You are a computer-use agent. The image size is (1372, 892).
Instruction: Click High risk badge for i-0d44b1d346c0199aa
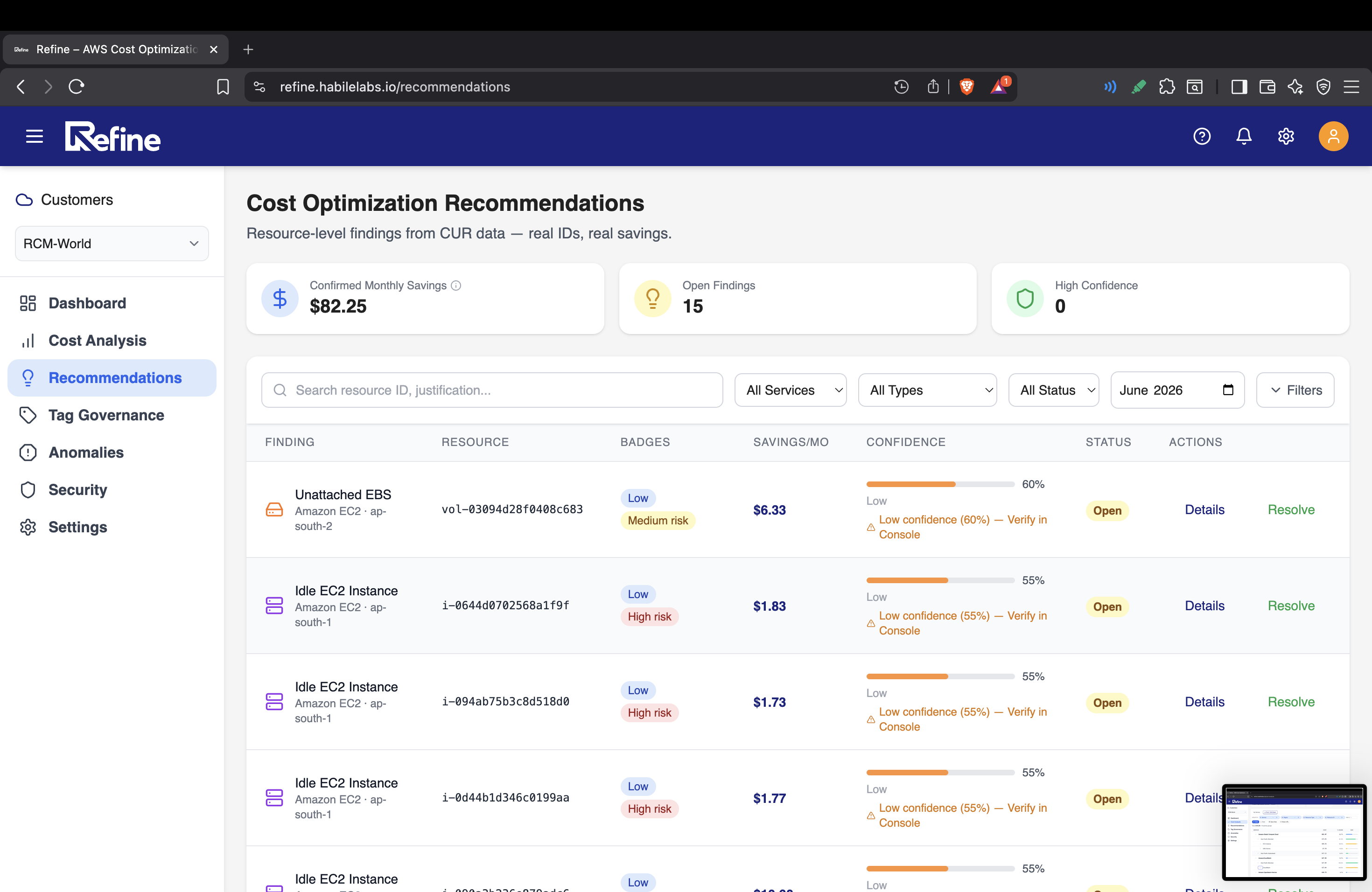(x=649, y=809)
